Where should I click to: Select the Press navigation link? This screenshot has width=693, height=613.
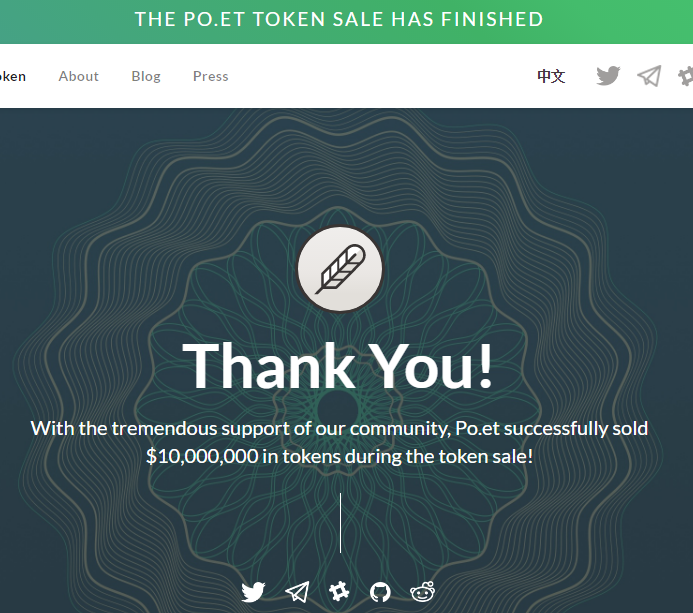pos(210,76)
